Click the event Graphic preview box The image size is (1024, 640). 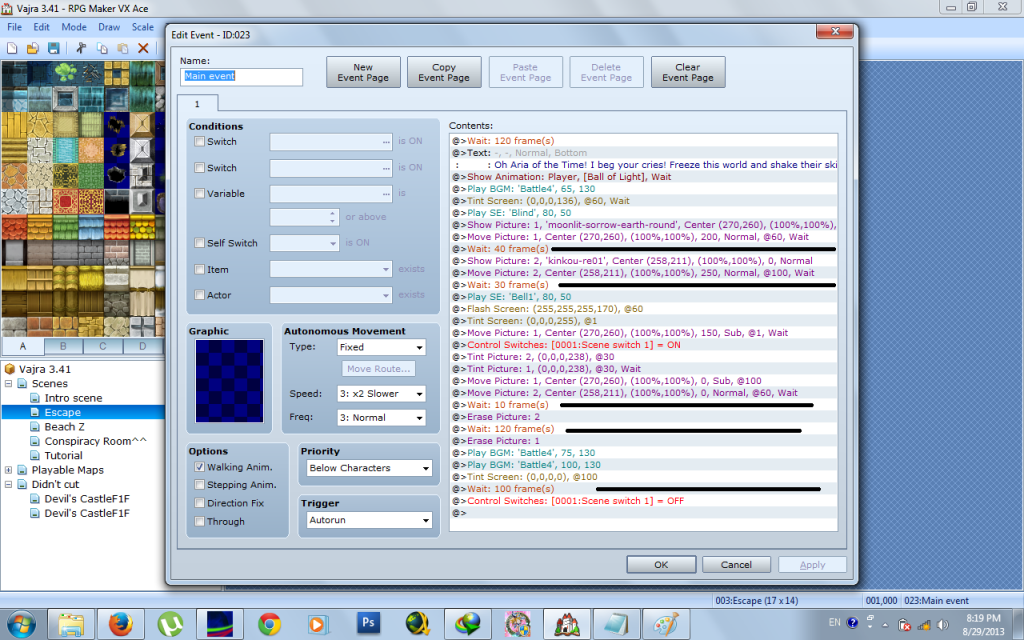(x=229, y=380)
